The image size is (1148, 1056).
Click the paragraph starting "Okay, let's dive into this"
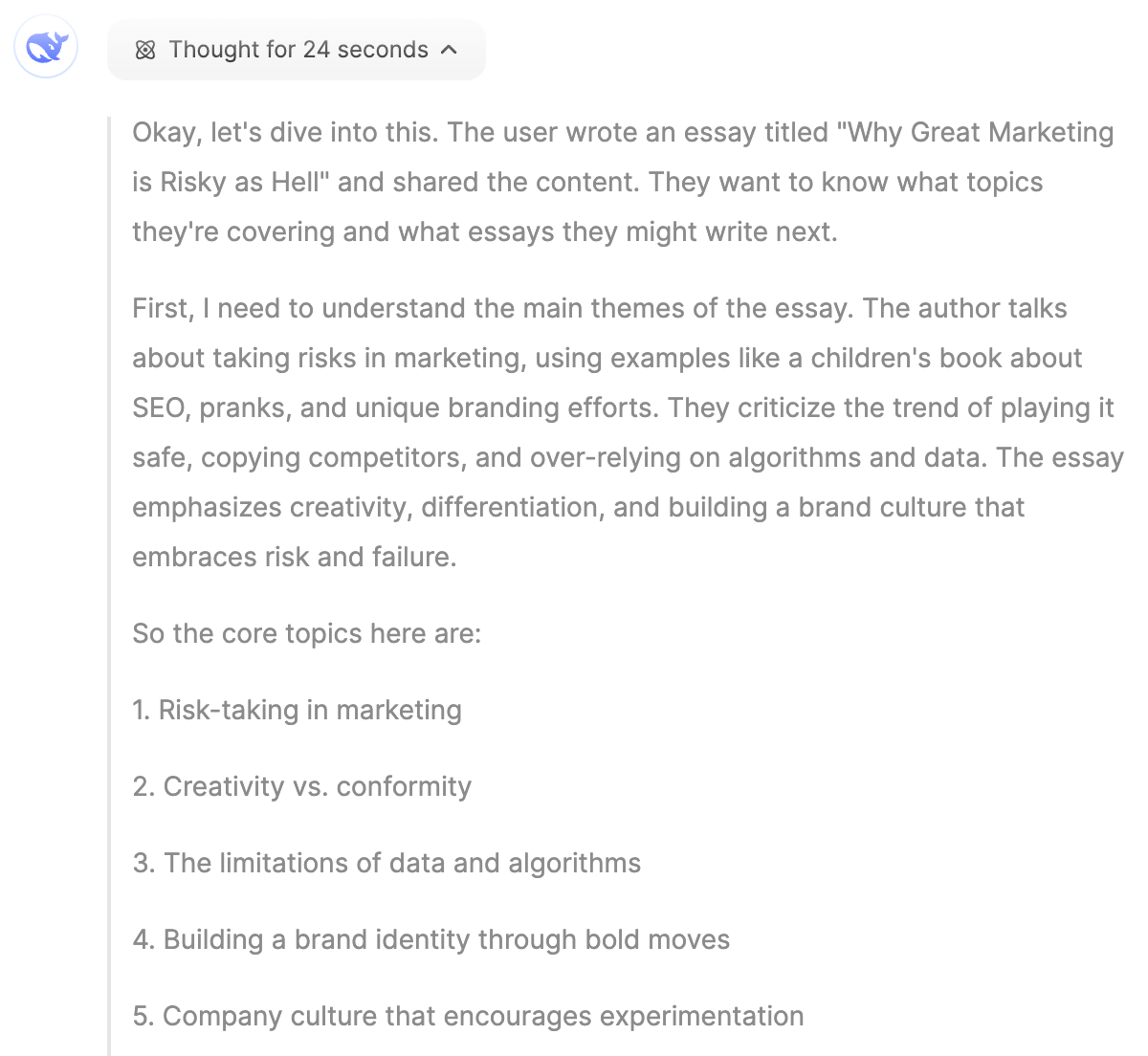tap(622, 182)
